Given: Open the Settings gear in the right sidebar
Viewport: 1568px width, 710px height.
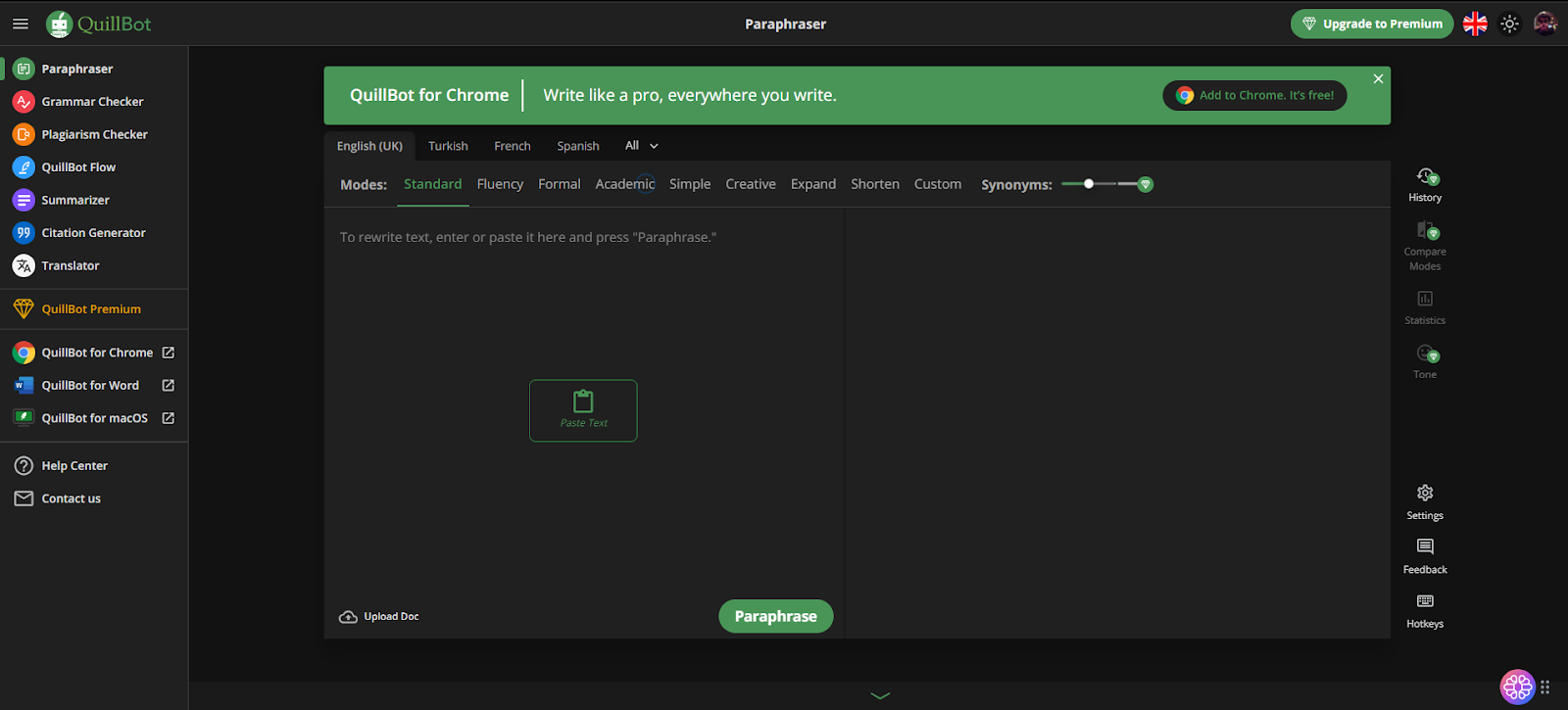Looking at the screenshot, I should pos(1425,502).
